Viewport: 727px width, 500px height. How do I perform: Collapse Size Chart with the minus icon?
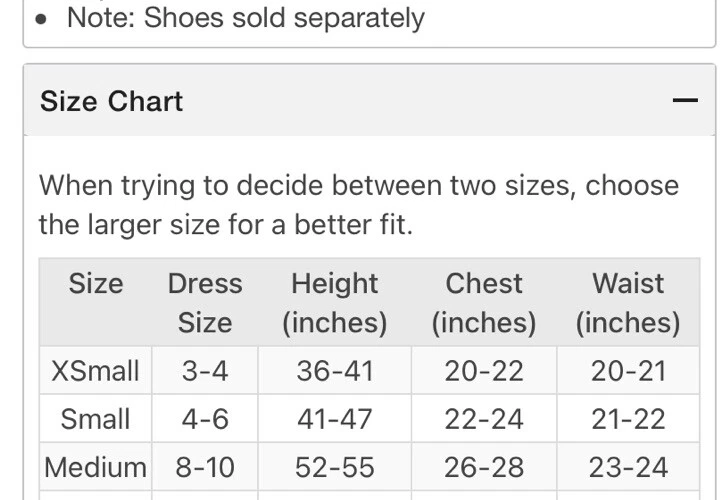[x=685, y=101]
